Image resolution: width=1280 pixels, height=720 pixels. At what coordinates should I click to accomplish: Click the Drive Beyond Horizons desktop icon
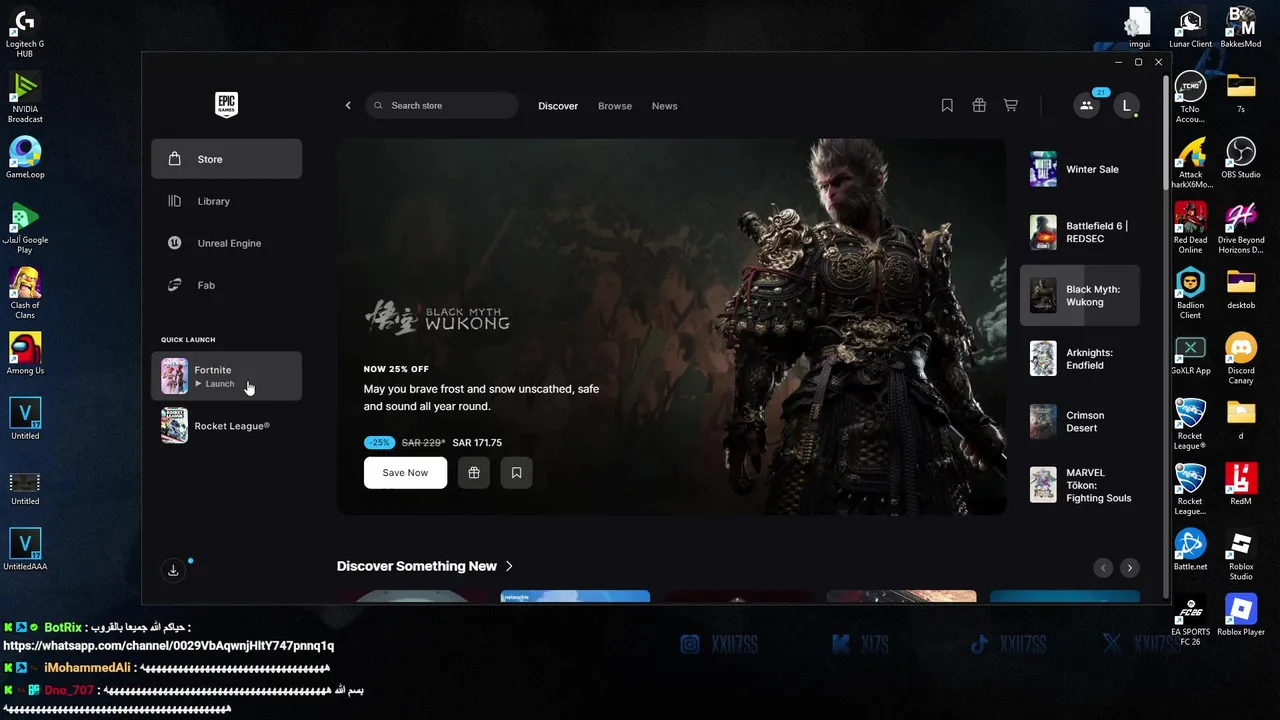coord(1241,228)
